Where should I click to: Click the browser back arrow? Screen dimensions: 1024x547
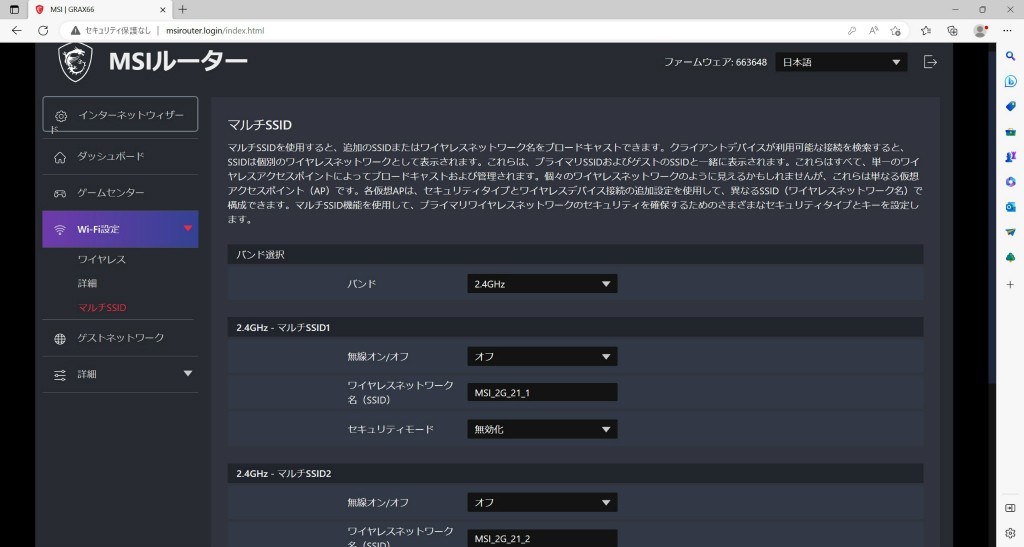coord(17,31)
